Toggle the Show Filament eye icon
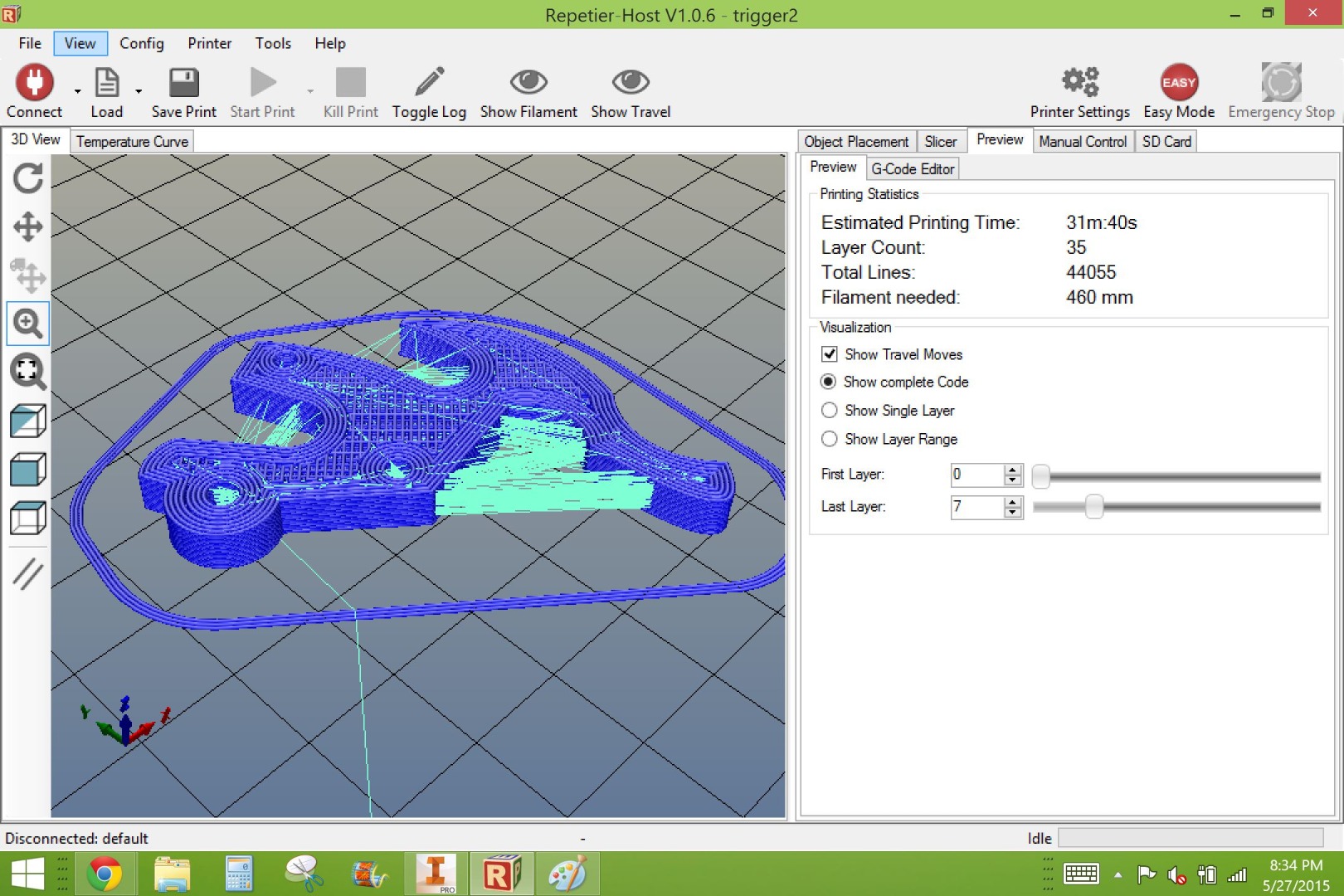Viewport: 1344px width, 896px height. click(528, 81)
